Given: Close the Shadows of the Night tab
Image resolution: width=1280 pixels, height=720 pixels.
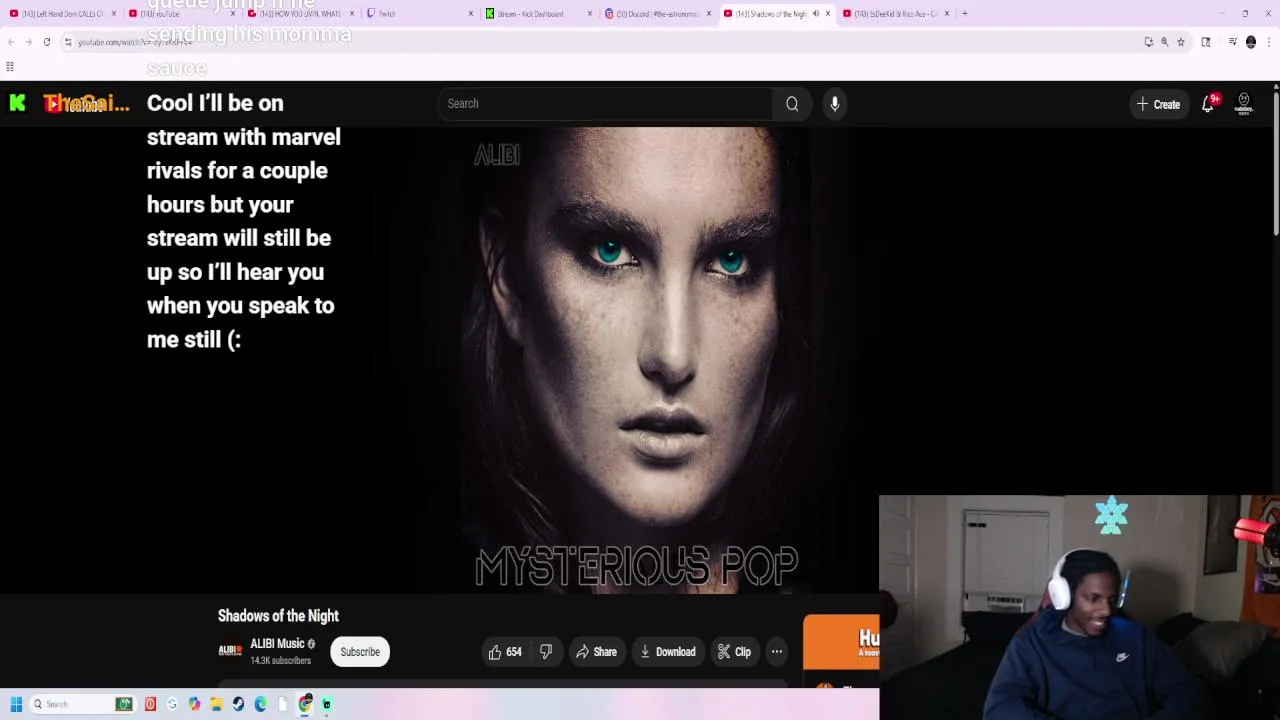Looking at the screenshot, I should tap(828, 14).
